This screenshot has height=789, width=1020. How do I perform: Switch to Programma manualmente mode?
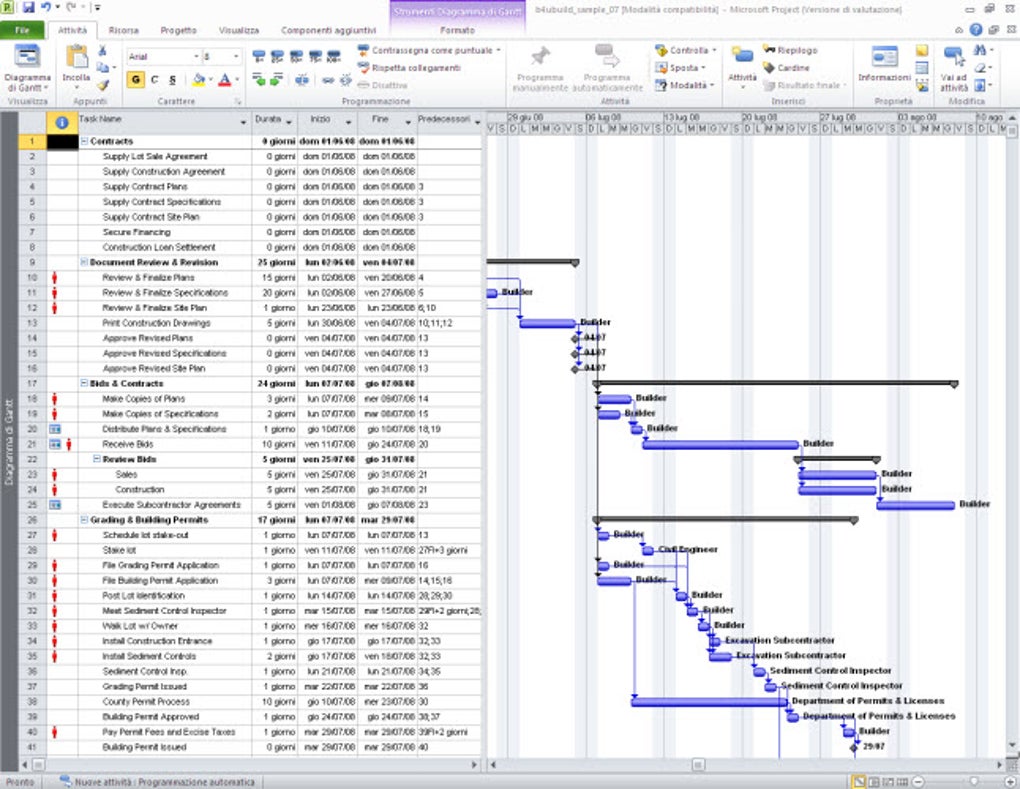(540, 68)
